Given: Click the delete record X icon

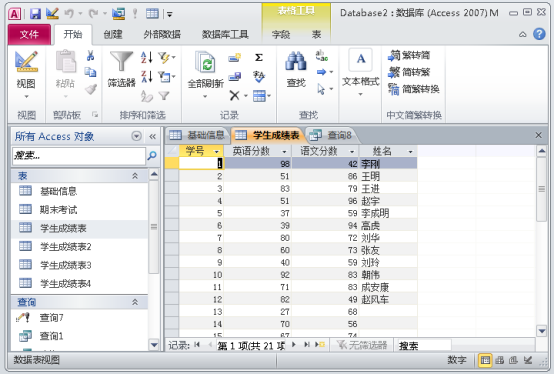Looking at the screenshot, I should click(235, 95).
